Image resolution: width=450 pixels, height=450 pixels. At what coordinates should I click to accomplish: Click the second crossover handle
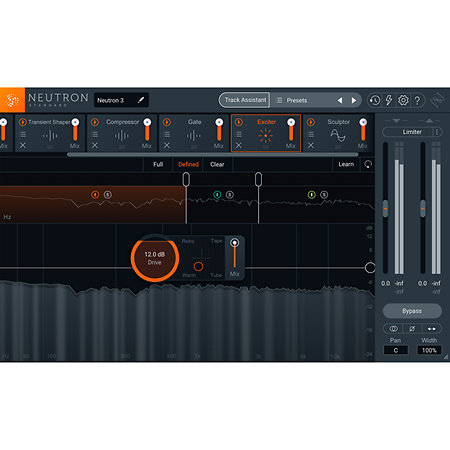[x=258, y=179]
